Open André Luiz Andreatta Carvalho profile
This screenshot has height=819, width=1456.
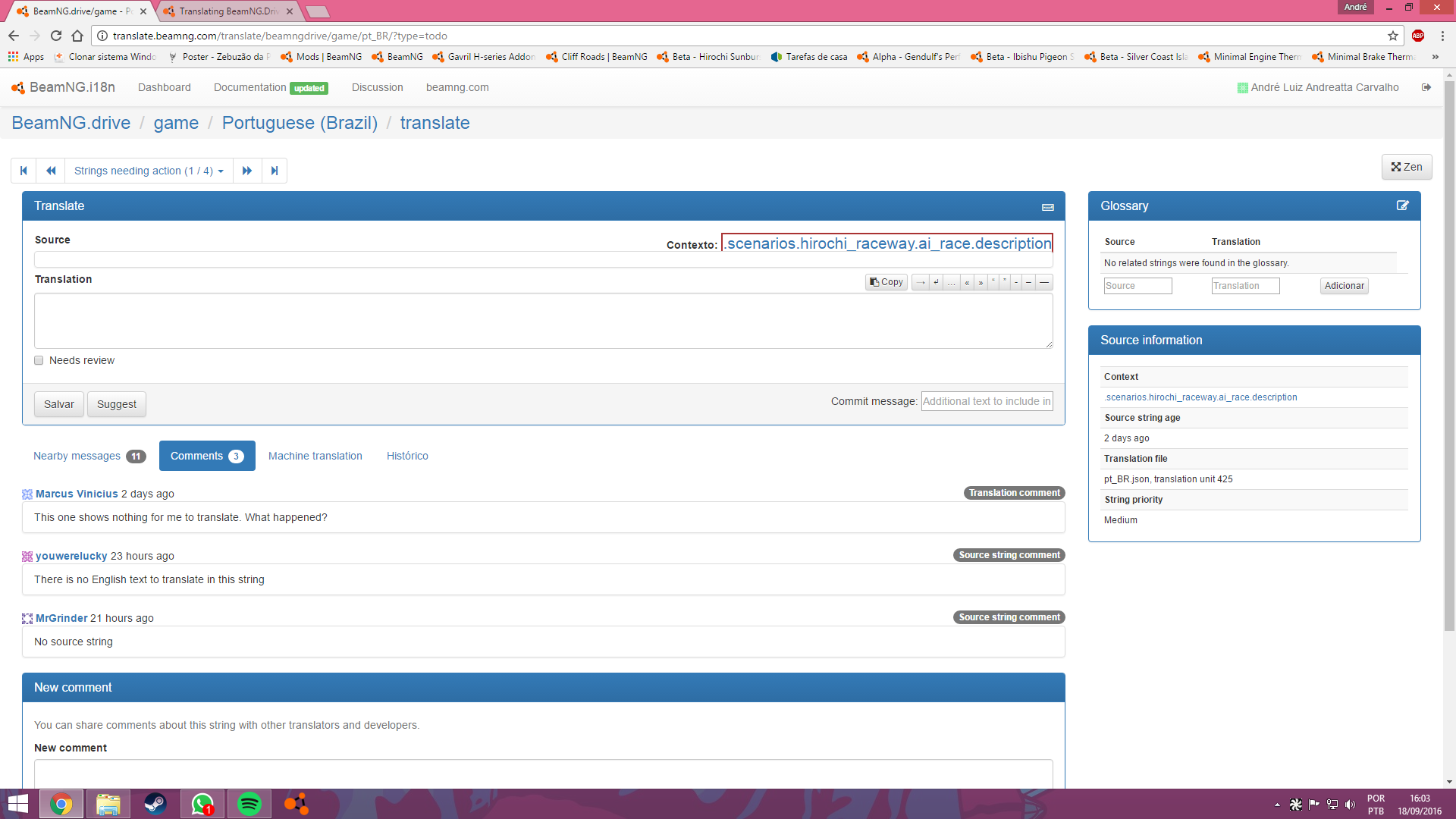[1319, 87]
